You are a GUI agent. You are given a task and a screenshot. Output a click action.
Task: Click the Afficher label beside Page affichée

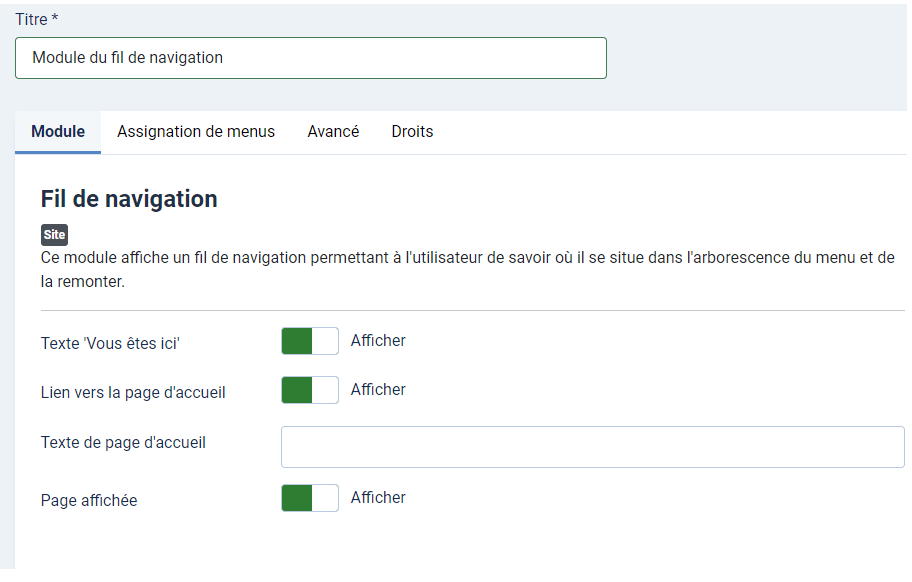[378, 498]
